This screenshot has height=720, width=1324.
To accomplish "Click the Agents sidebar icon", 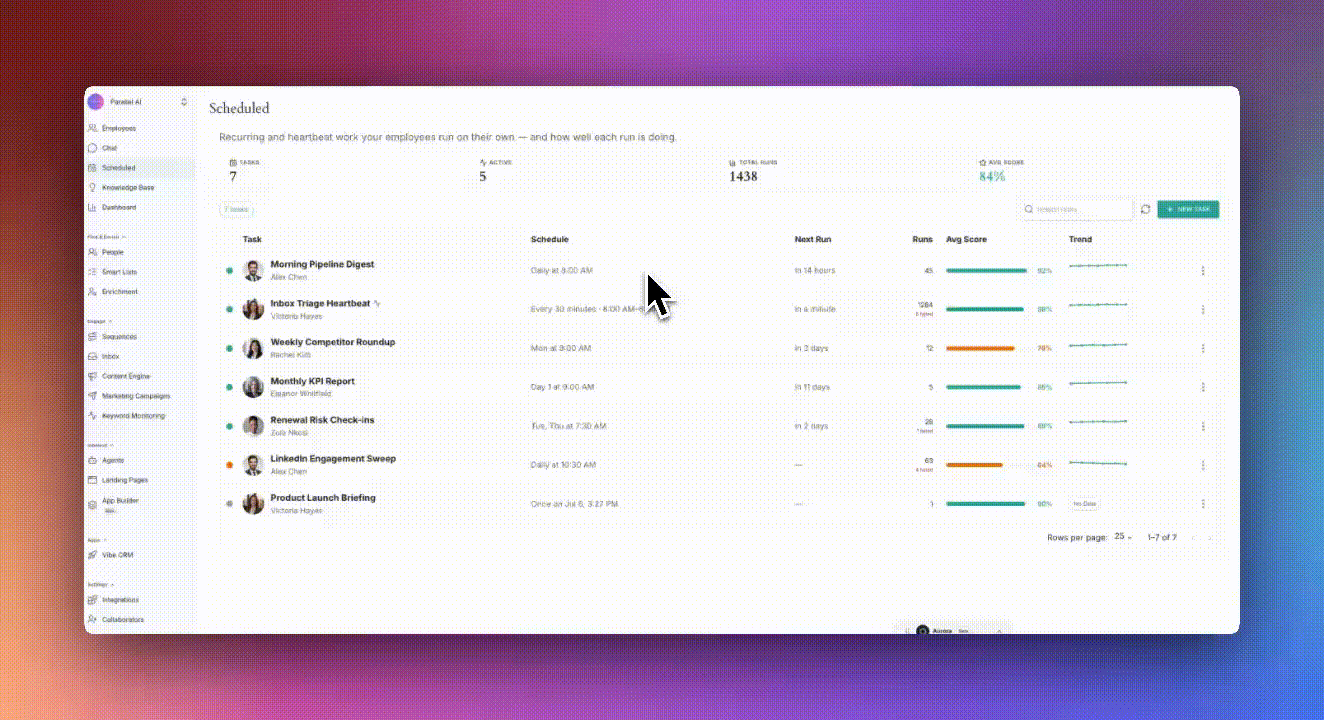I will pyautogui.click(x=93, y=461).
